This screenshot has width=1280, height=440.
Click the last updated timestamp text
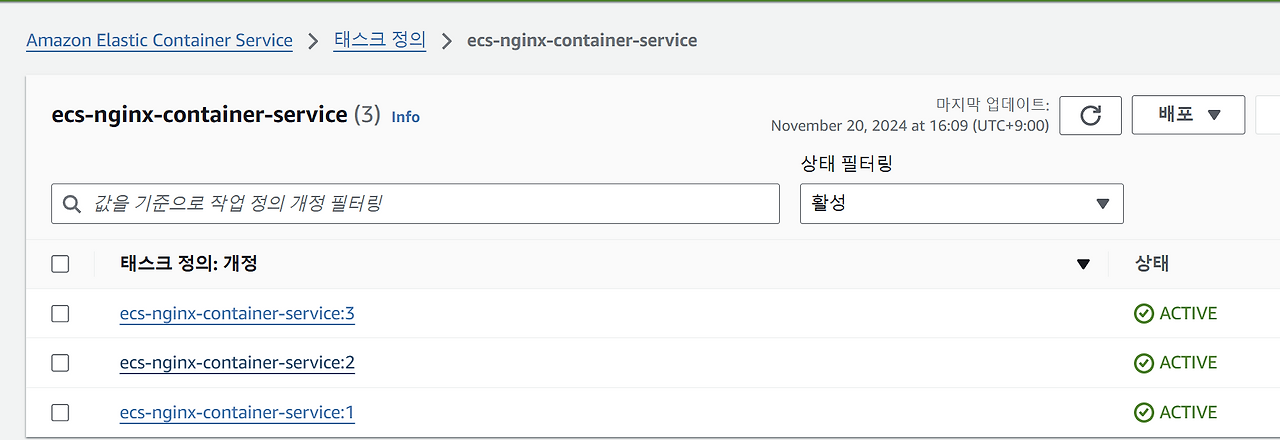[909, 126]
